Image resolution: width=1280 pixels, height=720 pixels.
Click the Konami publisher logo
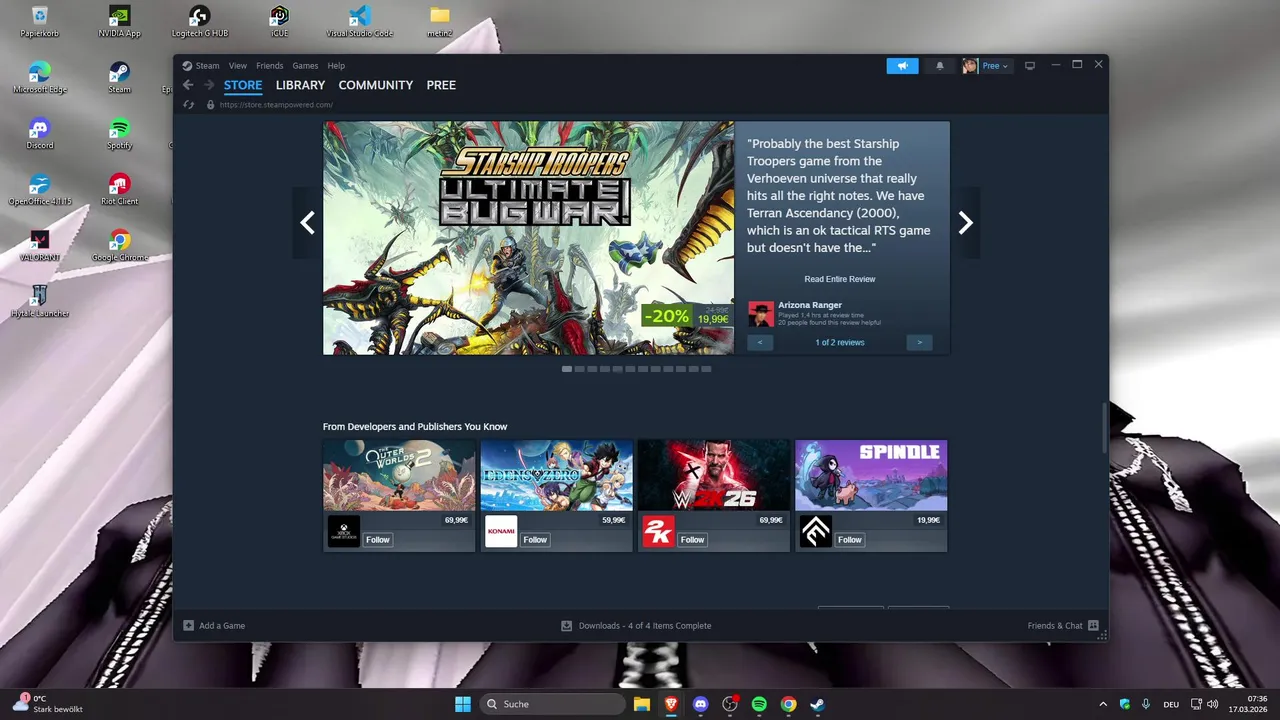tap(501, 531)
